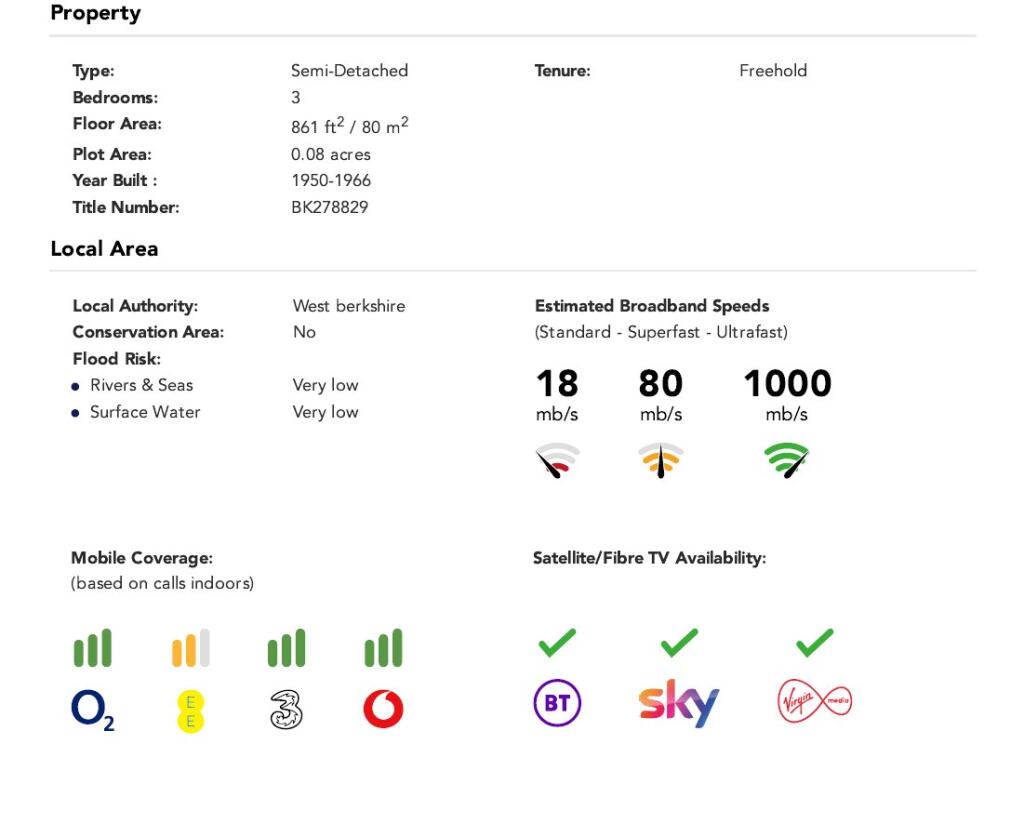Click the purple BT logo
This screenshot has height=824, width=1024.
(557, 704)
